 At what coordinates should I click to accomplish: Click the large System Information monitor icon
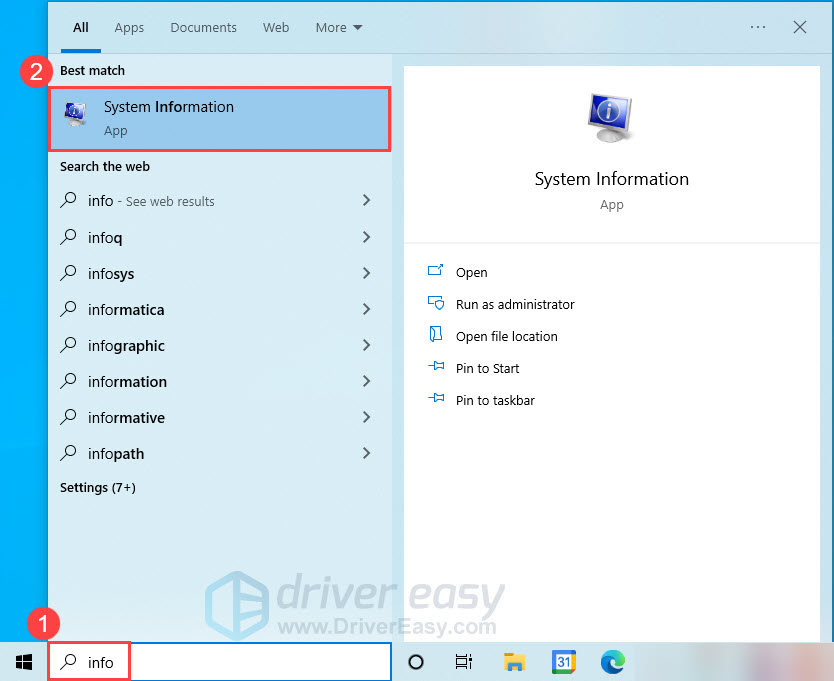click(611, 116)
